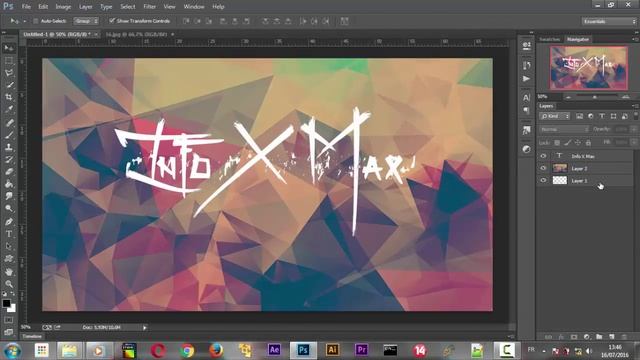Viewport: 640px width, 360px height.
Task: Switch to the Navigator tab
Action: click(x=578, y=39)
